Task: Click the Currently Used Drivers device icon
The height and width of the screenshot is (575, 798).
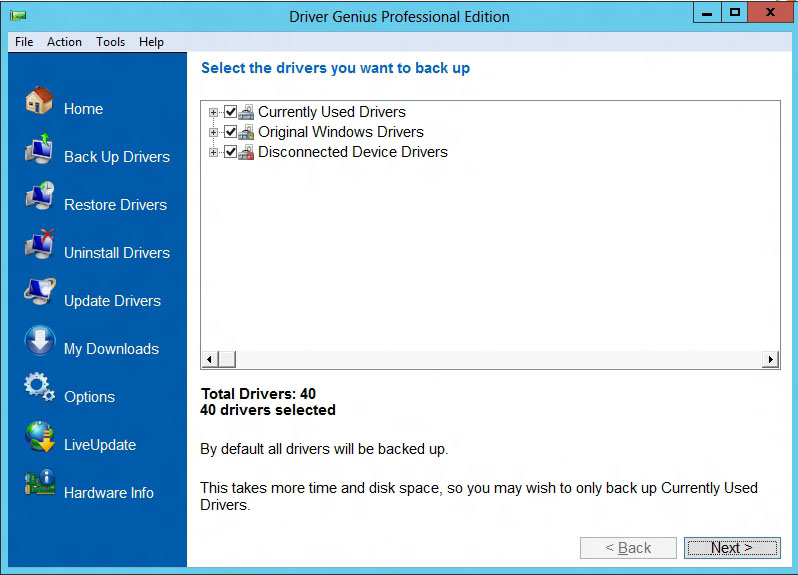Action: tap(246, 112)
